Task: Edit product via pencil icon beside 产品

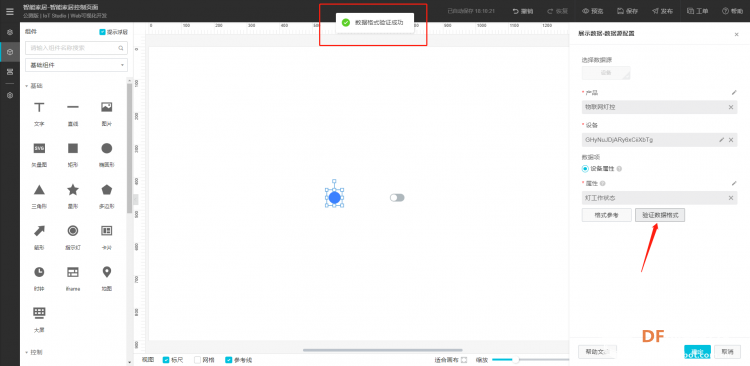Action: point(734,92)
